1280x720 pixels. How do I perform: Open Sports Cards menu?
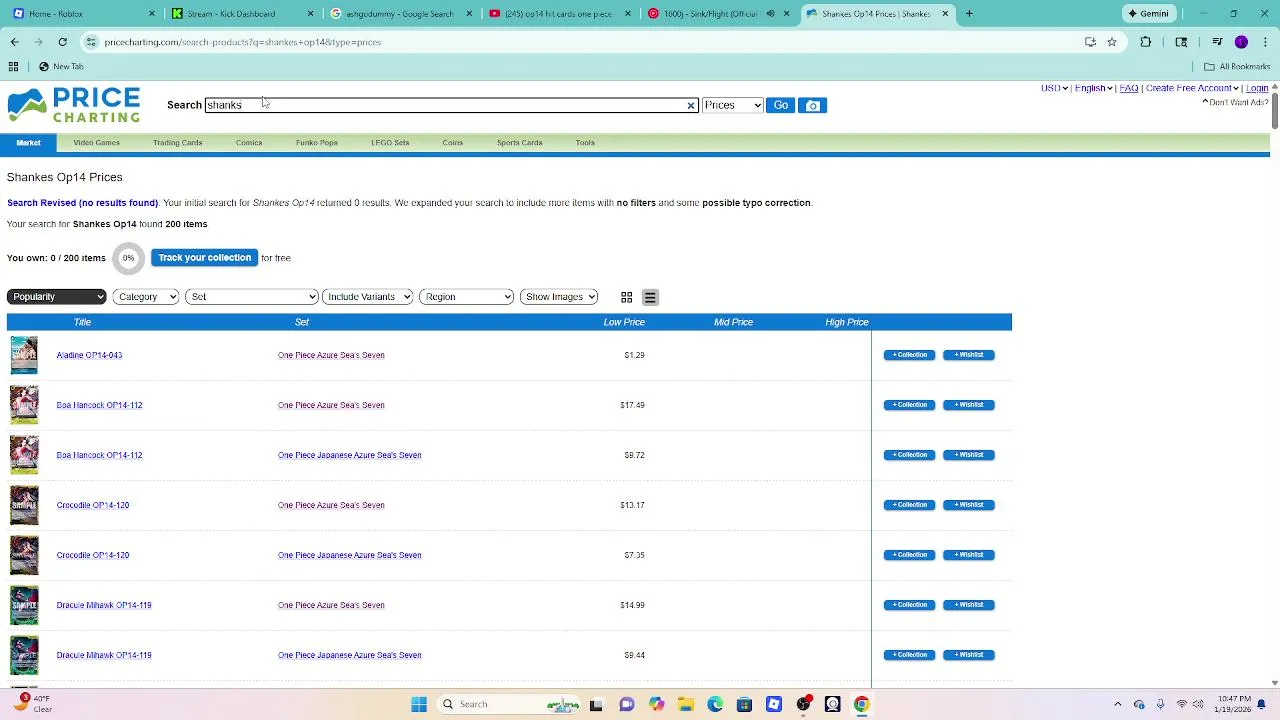pyautogui.click(x=519, y=143)
